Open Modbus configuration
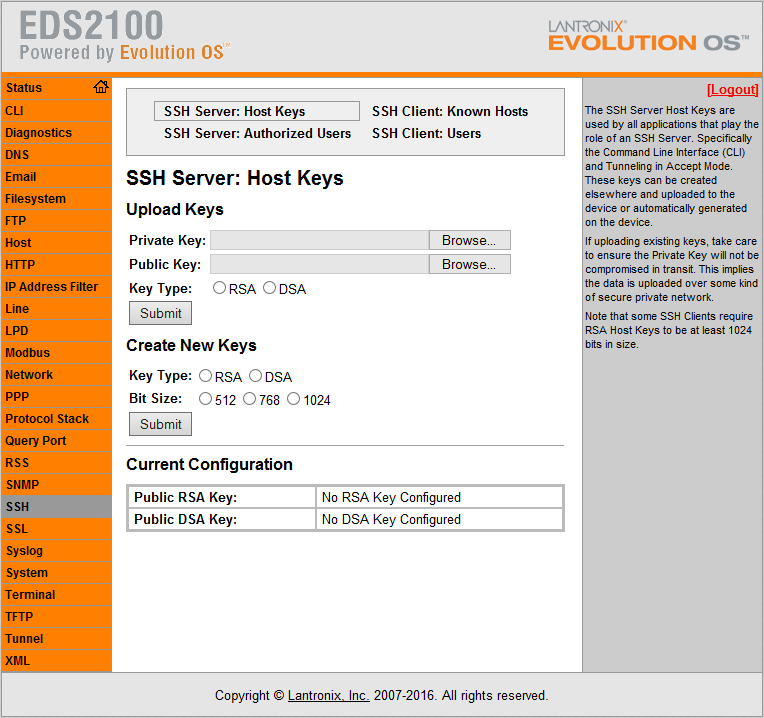 click(x=57, y=352)
